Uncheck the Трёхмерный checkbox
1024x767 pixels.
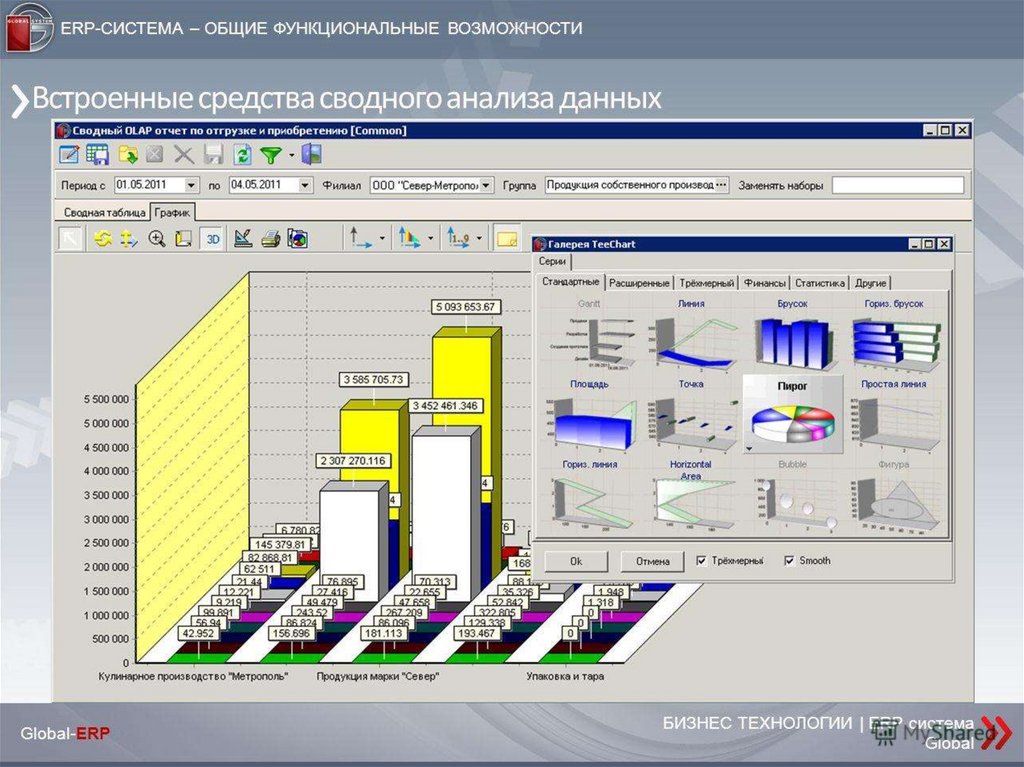tap(702, 561)
